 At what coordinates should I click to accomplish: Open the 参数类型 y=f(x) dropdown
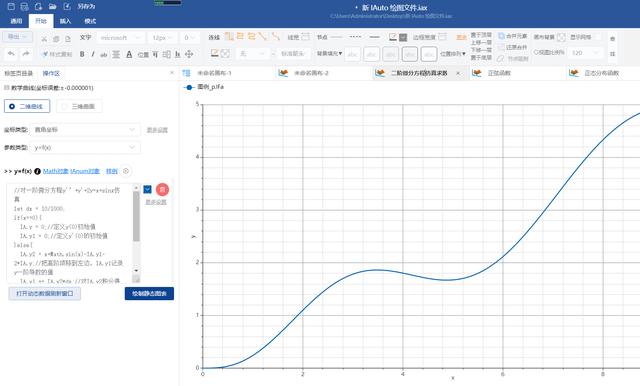tap(85, 147)
